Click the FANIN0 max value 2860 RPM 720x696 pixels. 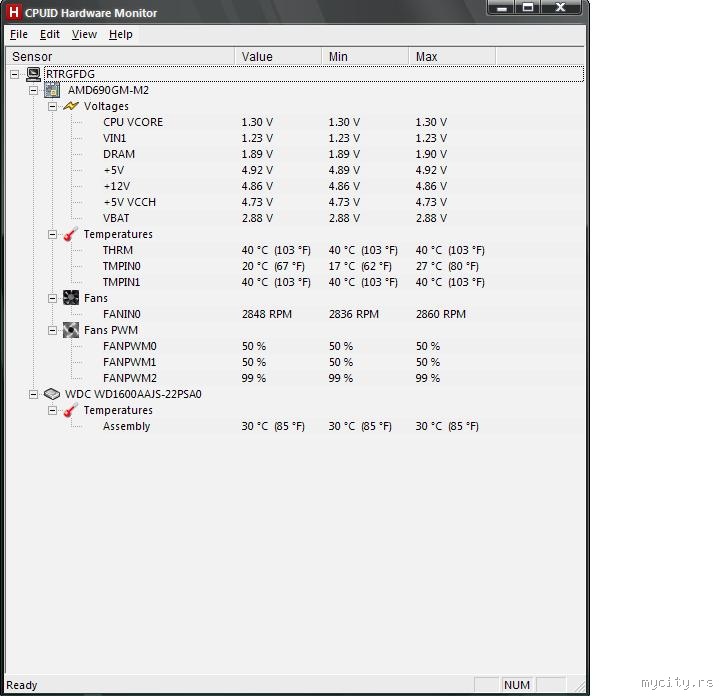(x=441, y=314)
